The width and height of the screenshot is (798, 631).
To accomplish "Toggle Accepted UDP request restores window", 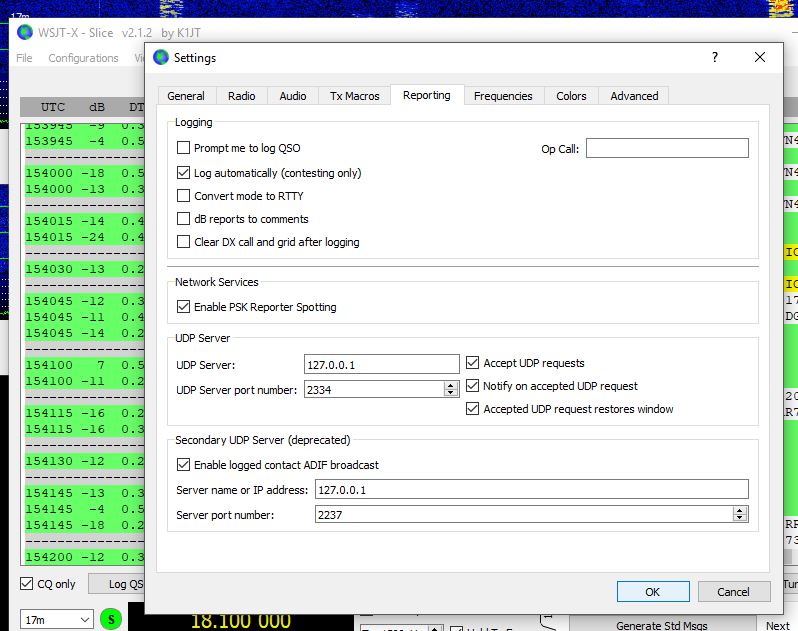I will pos(472,409).
